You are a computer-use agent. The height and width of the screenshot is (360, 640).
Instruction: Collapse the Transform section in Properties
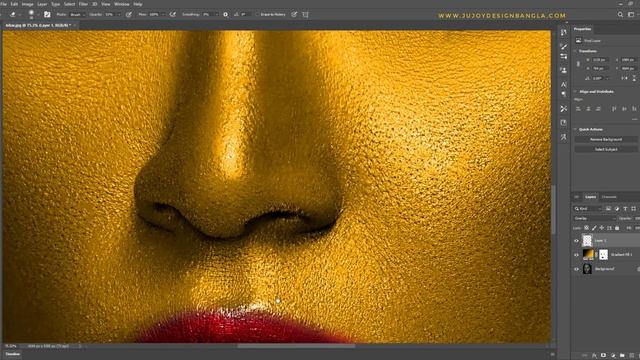point(576,51)
